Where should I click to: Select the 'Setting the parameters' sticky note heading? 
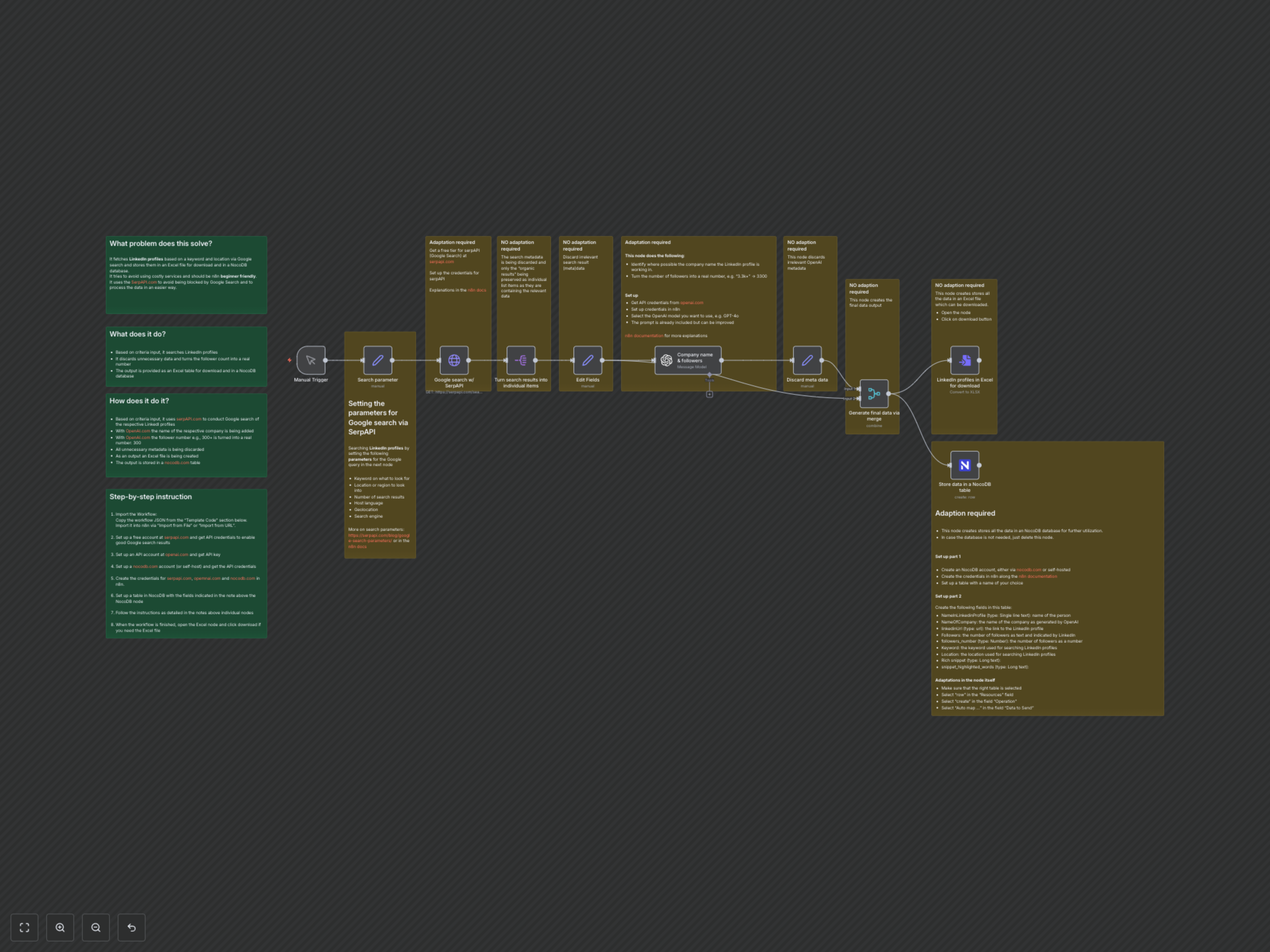[x=378, y=418]
